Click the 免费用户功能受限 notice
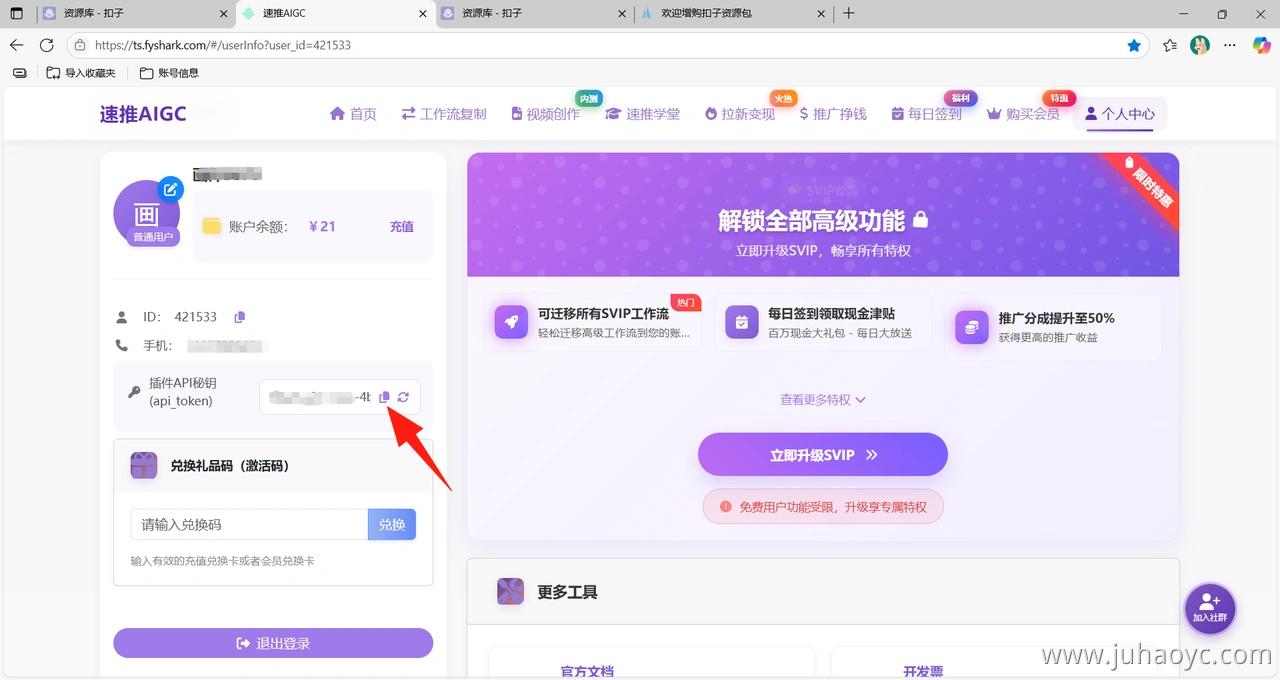Image resolution: width=1280 pixels, height=680 pixels. tap(823, 507)
